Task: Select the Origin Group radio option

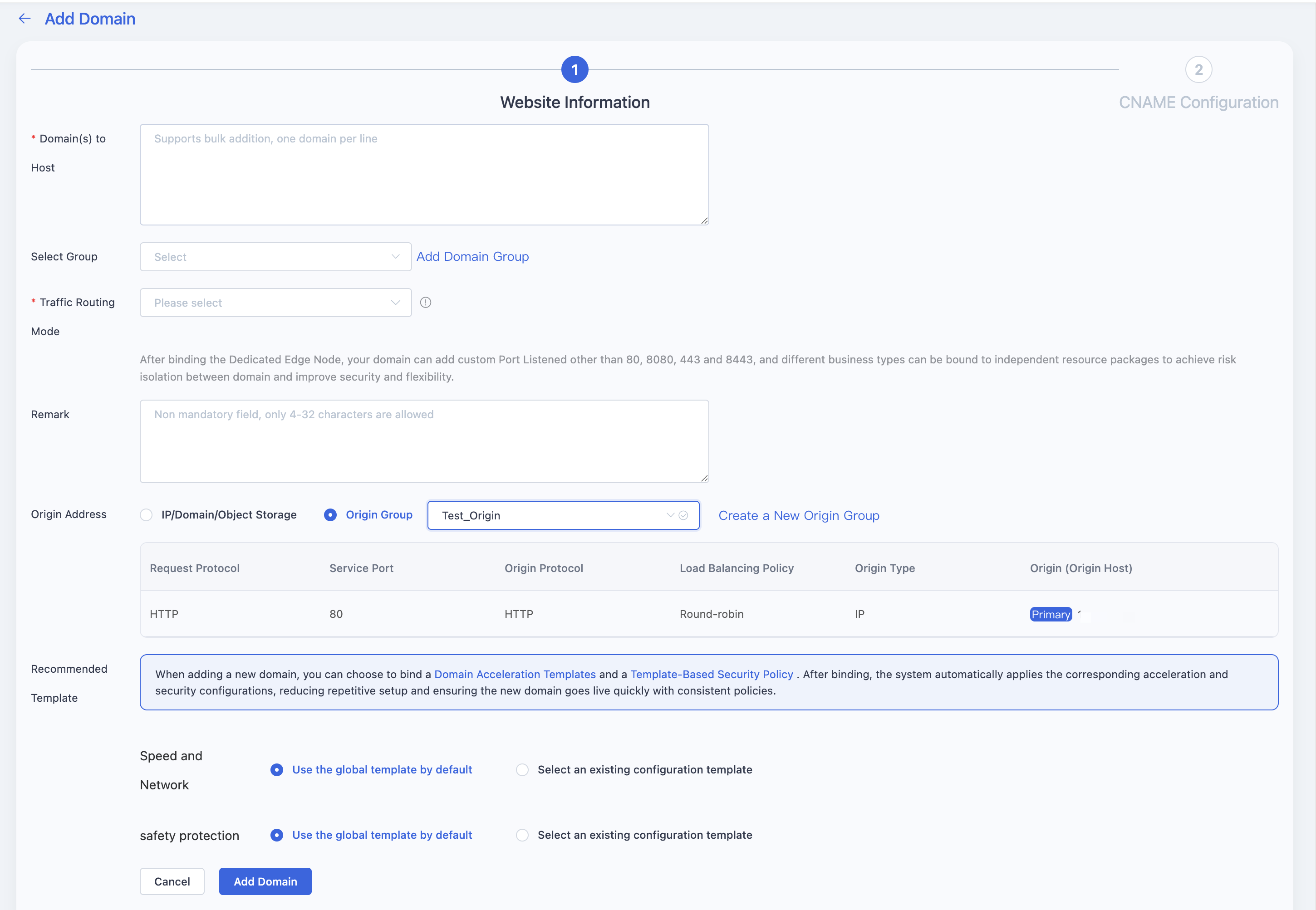Action: tap(330, 515)
